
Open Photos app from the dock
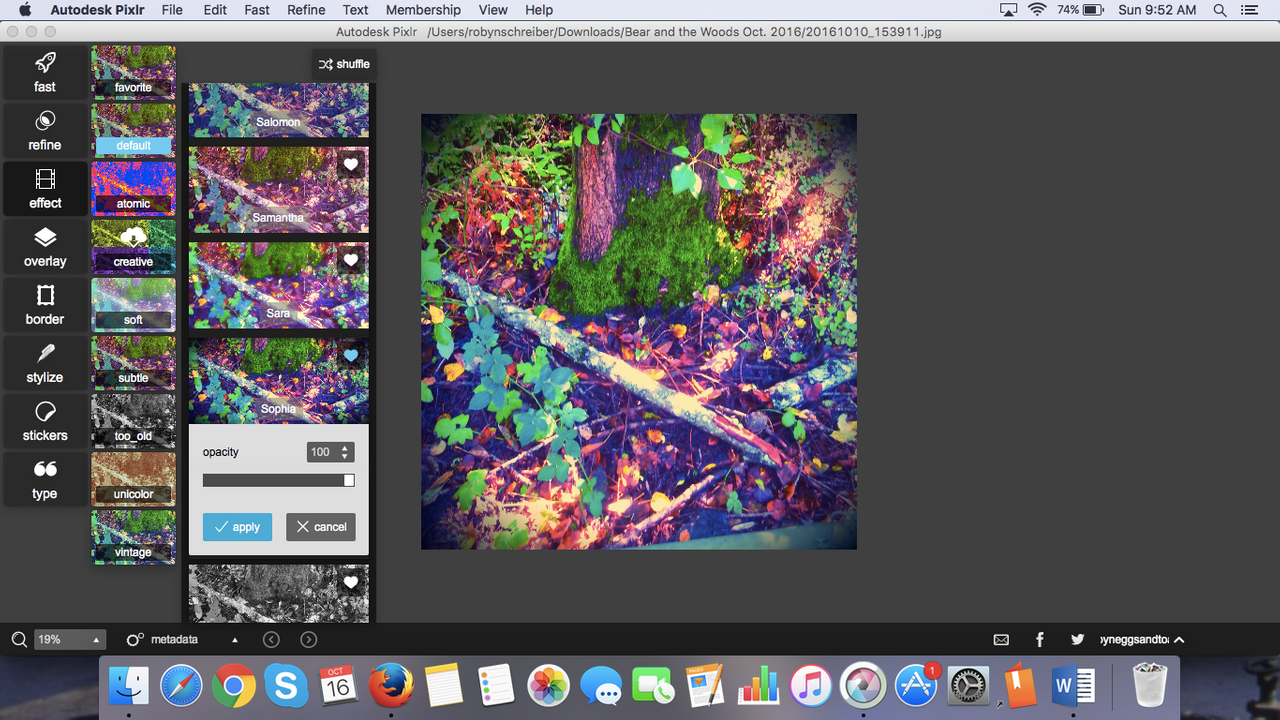coord(549,686)
